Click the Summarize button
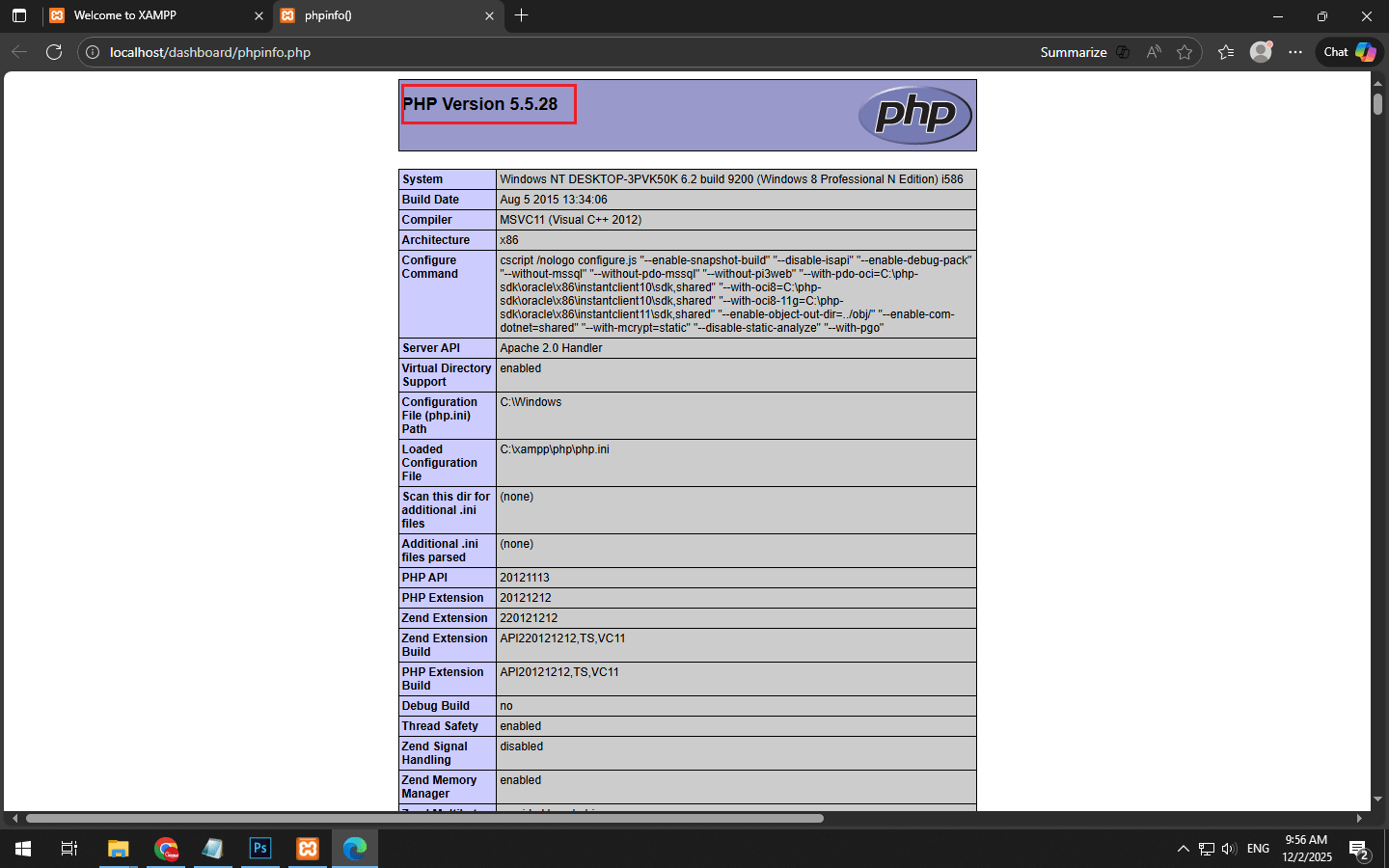 pyautogui.click(x=1073, y=52)
